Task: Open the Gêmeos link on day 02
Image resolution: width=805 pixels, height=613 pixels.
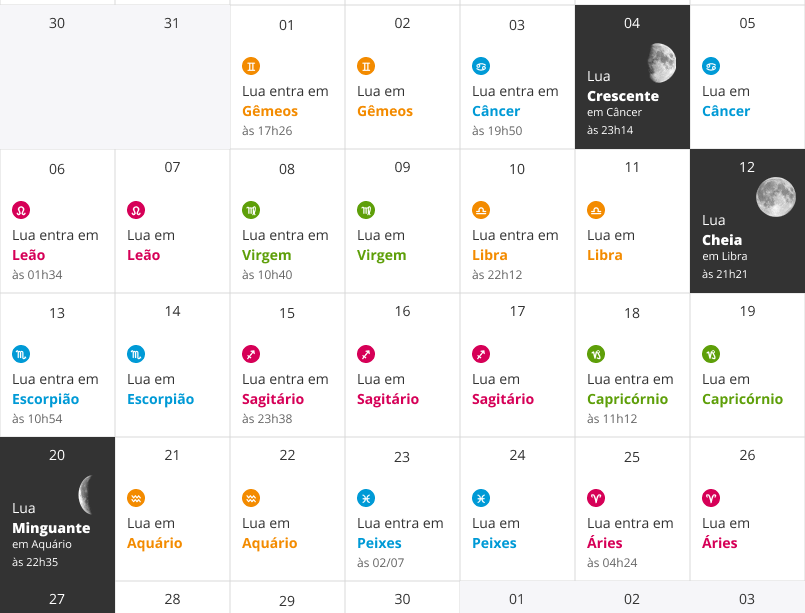Action: (385, 111)
